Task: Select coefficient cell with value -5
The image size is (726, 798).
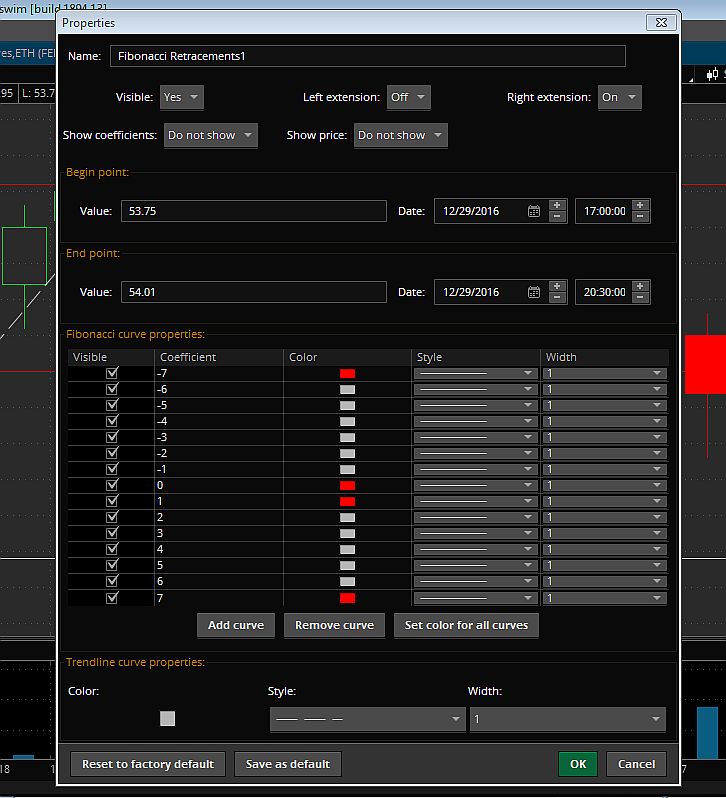Action: pos(219,405)
